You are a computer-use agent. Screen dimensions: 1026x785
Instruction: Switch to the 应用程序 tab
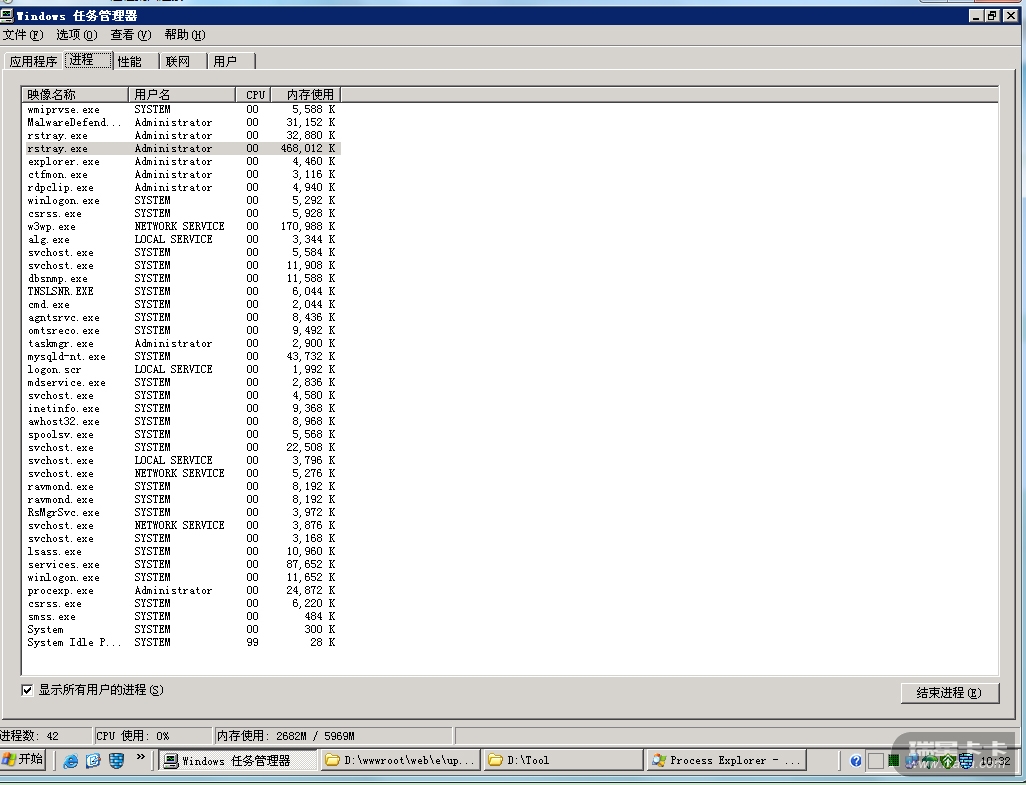click(x=33, y=61)
